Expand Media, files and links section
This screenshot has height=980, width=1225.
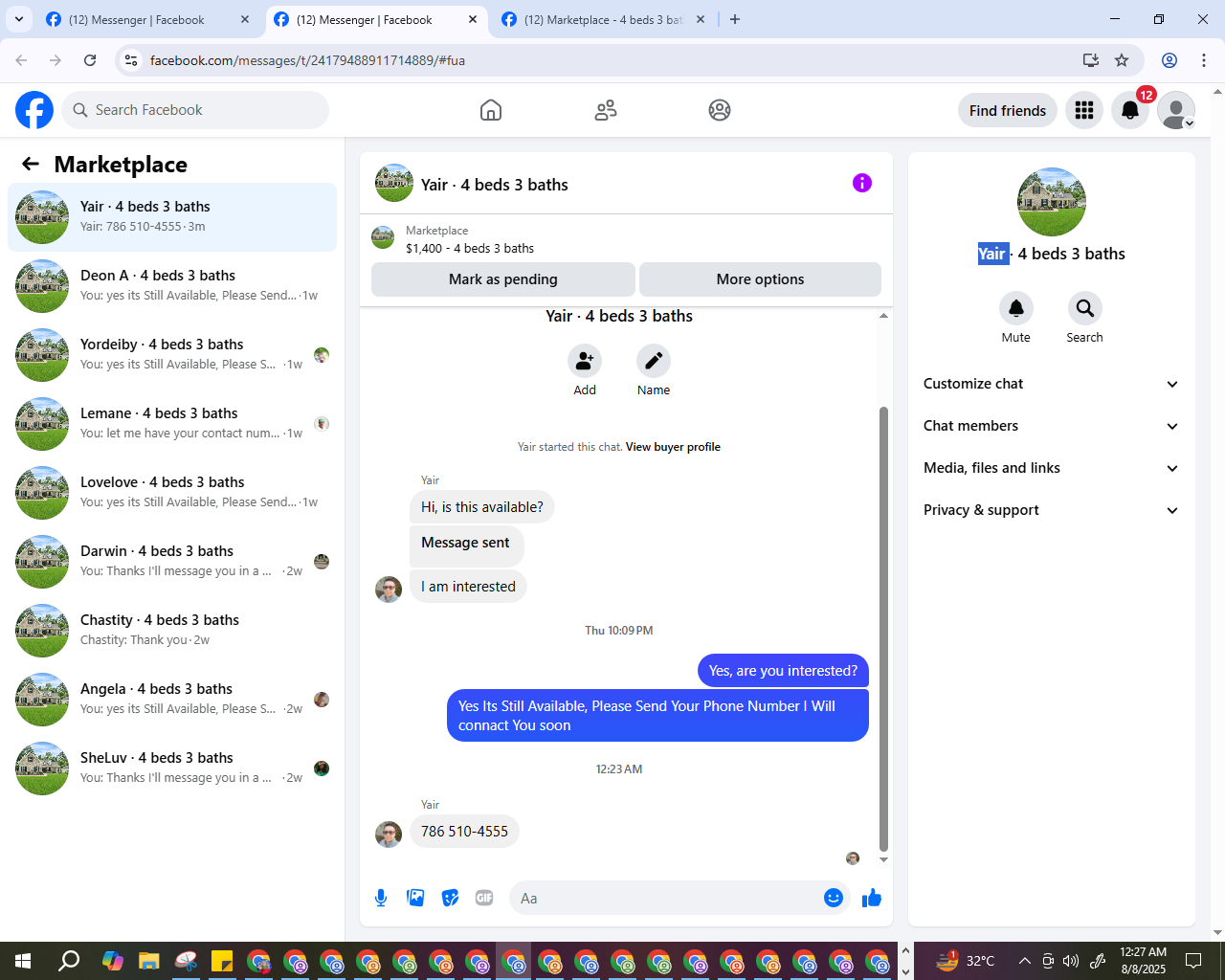pos(1051,468)
